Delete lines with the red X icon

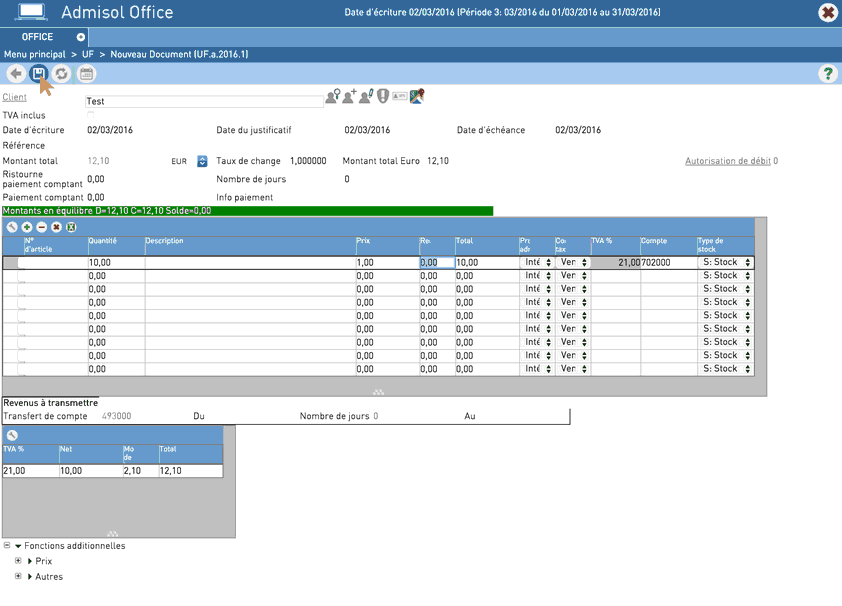[x=56, y=227]
